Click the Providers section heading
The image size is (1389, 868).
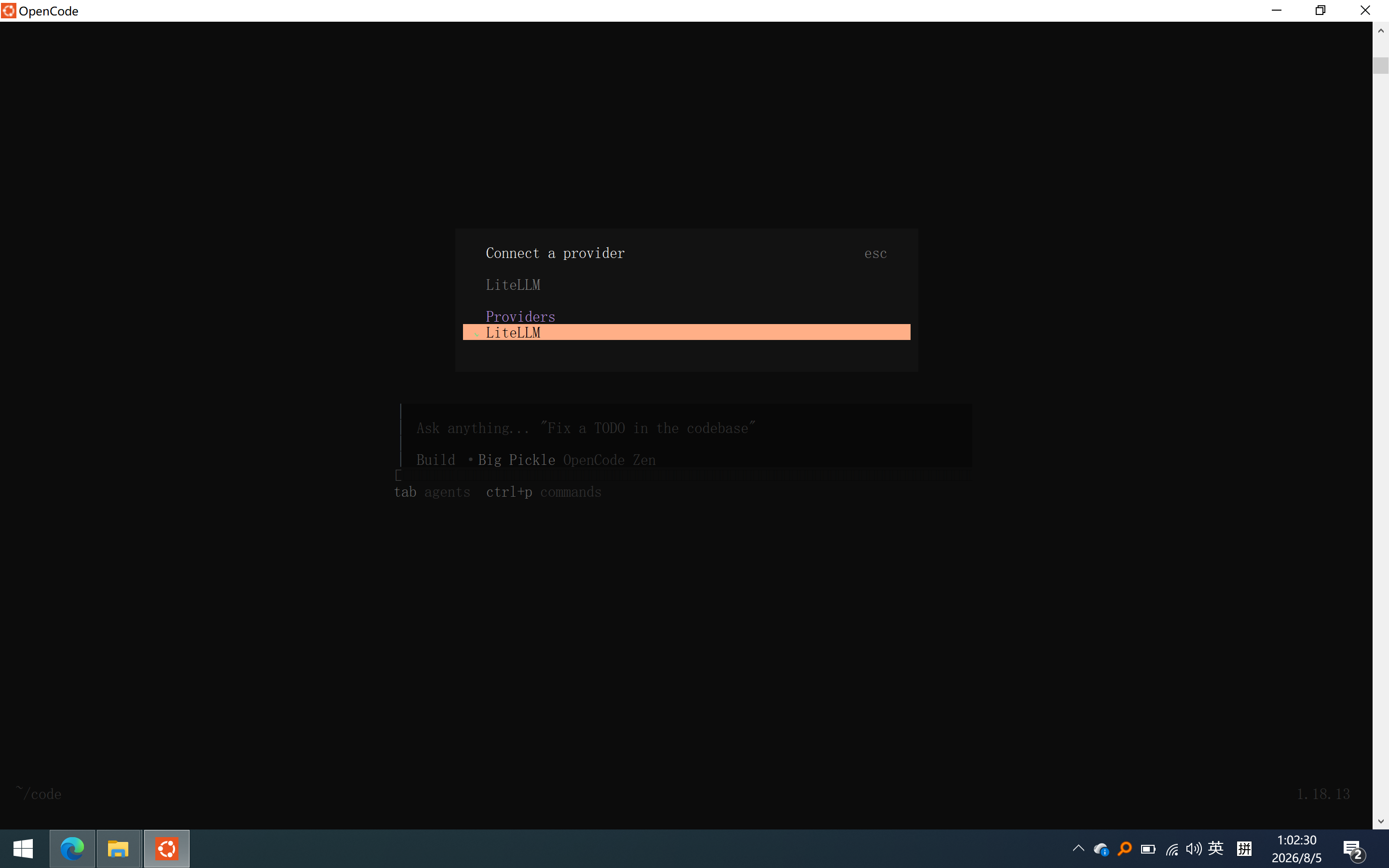(520, 316)
